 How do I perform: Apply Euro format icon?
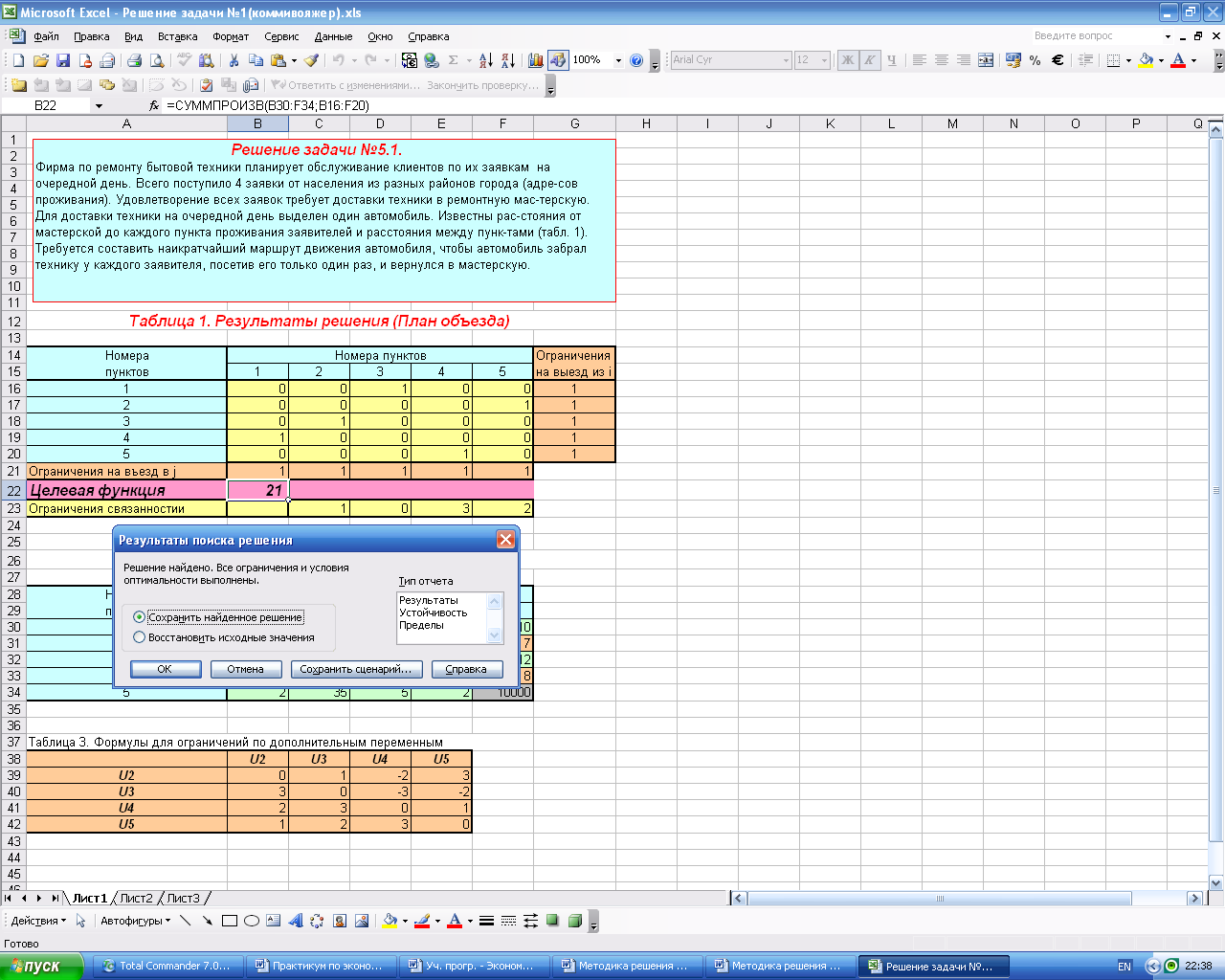pos(1058,60)
